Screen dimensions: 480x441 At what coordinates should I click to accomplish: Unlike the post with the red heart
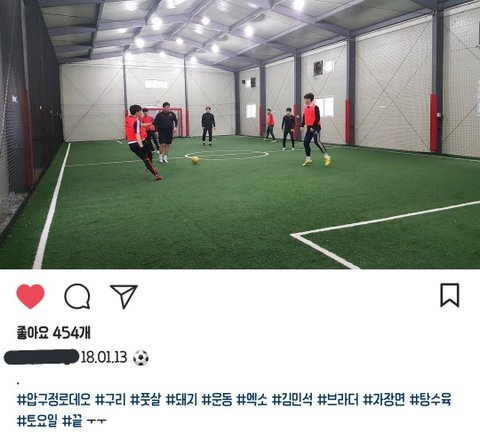(30, 296)
